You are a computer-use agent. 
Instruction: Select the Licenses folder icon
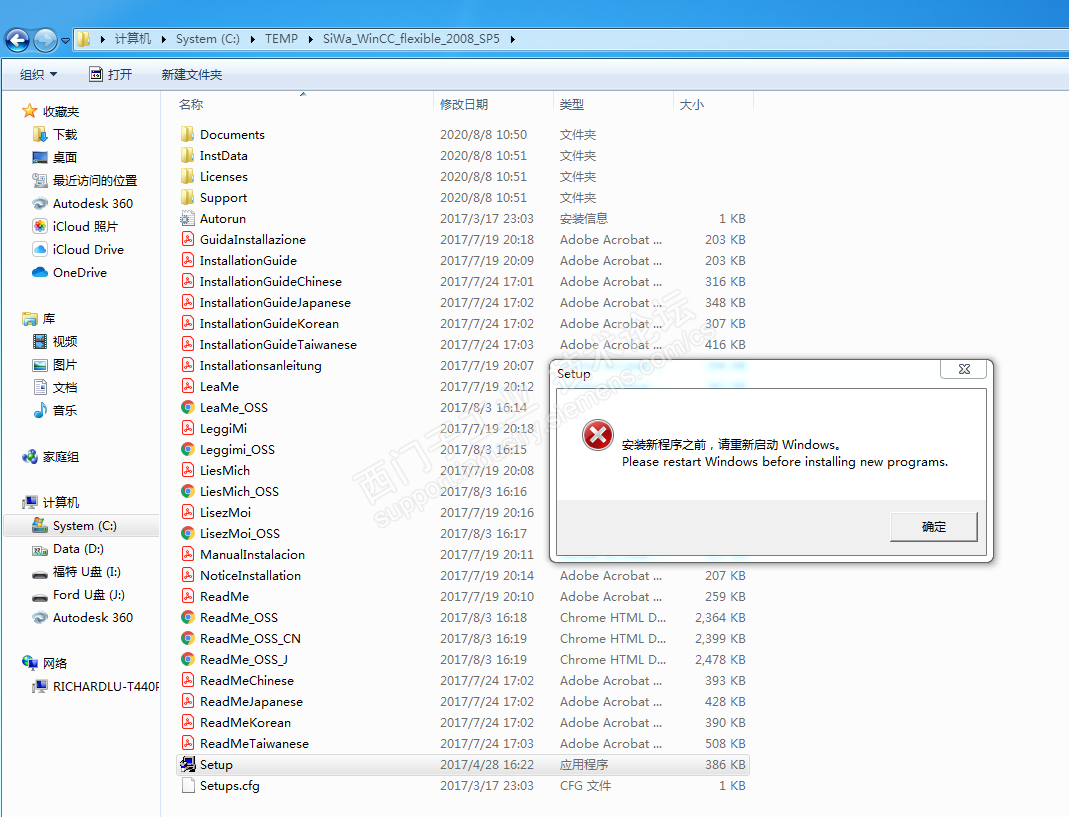187,176
